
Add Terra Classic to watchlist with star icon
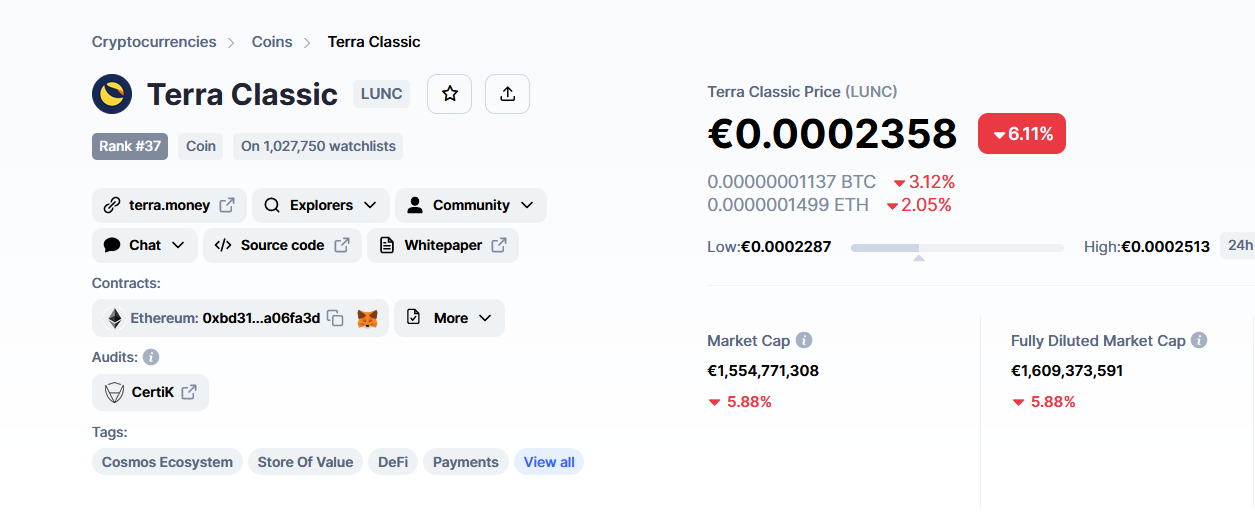449,94
